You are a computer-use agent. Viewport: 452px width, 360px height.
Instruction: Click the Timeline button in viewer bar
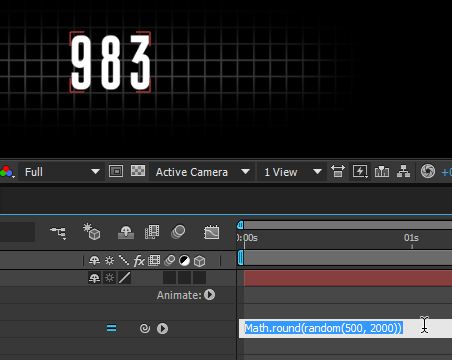382,172
